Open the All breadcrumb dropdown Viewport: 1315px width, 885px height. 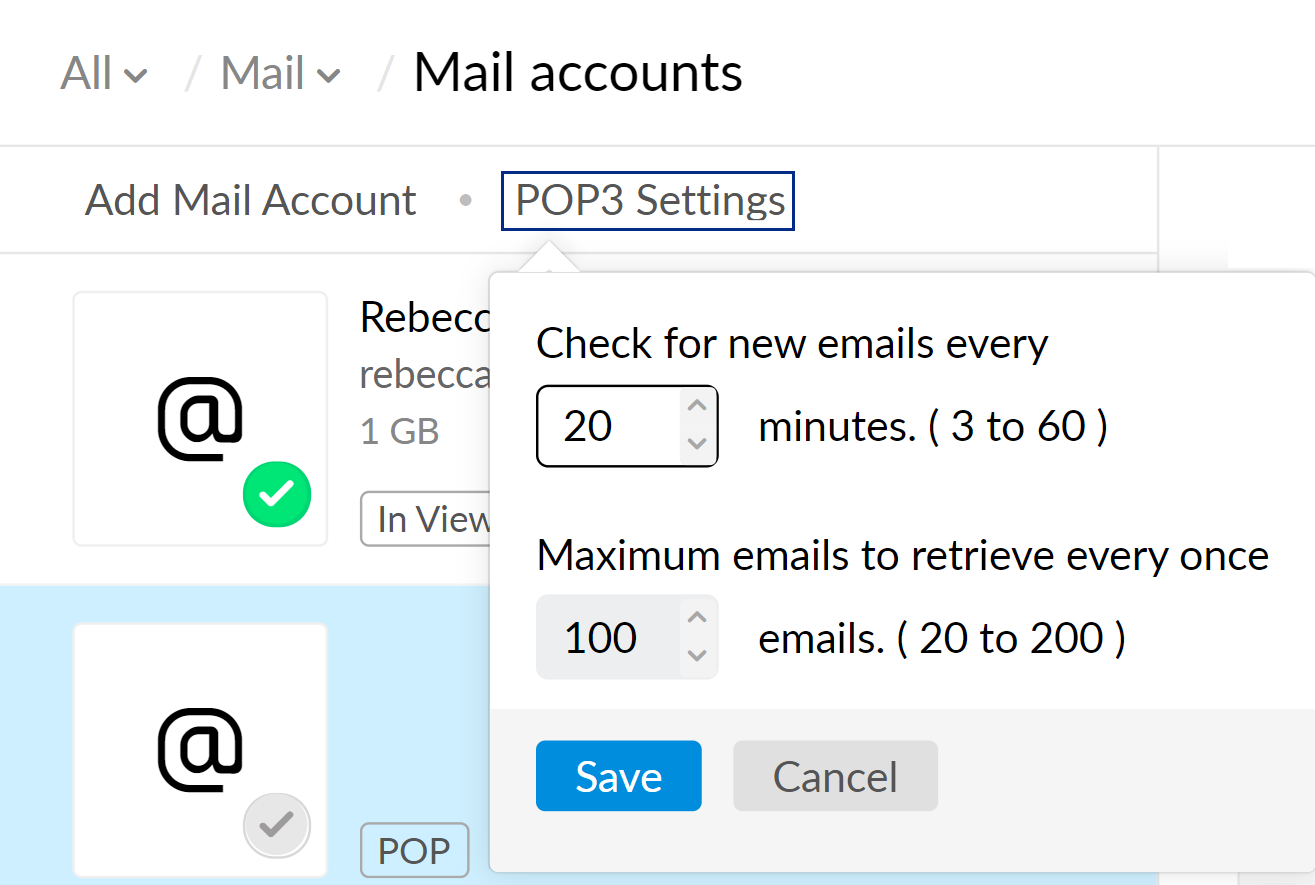[103, 70]
